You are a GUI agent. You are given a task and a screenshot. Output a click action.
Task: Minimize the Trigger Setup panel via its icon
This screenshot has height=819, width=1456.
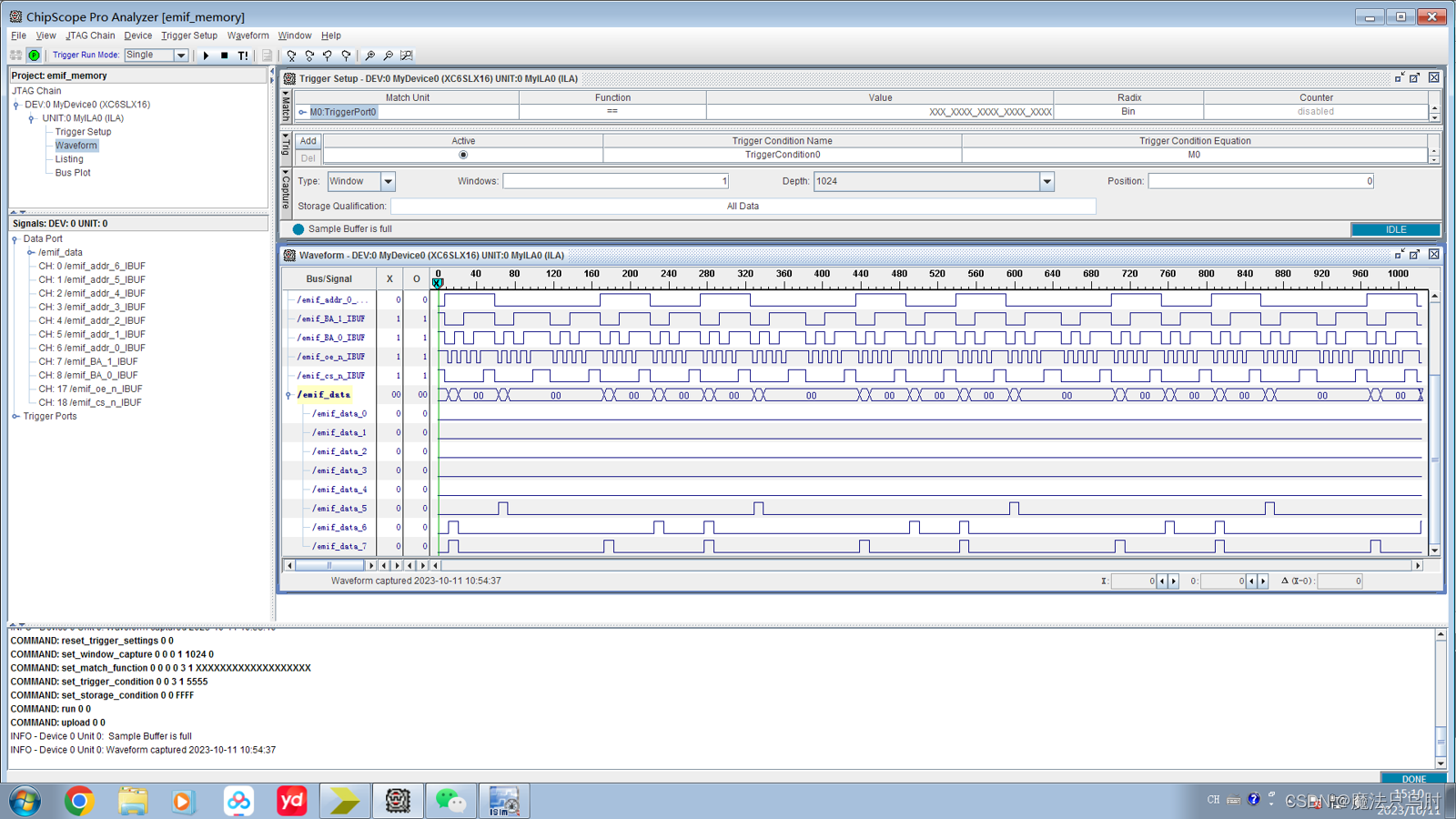point(1400,78)
